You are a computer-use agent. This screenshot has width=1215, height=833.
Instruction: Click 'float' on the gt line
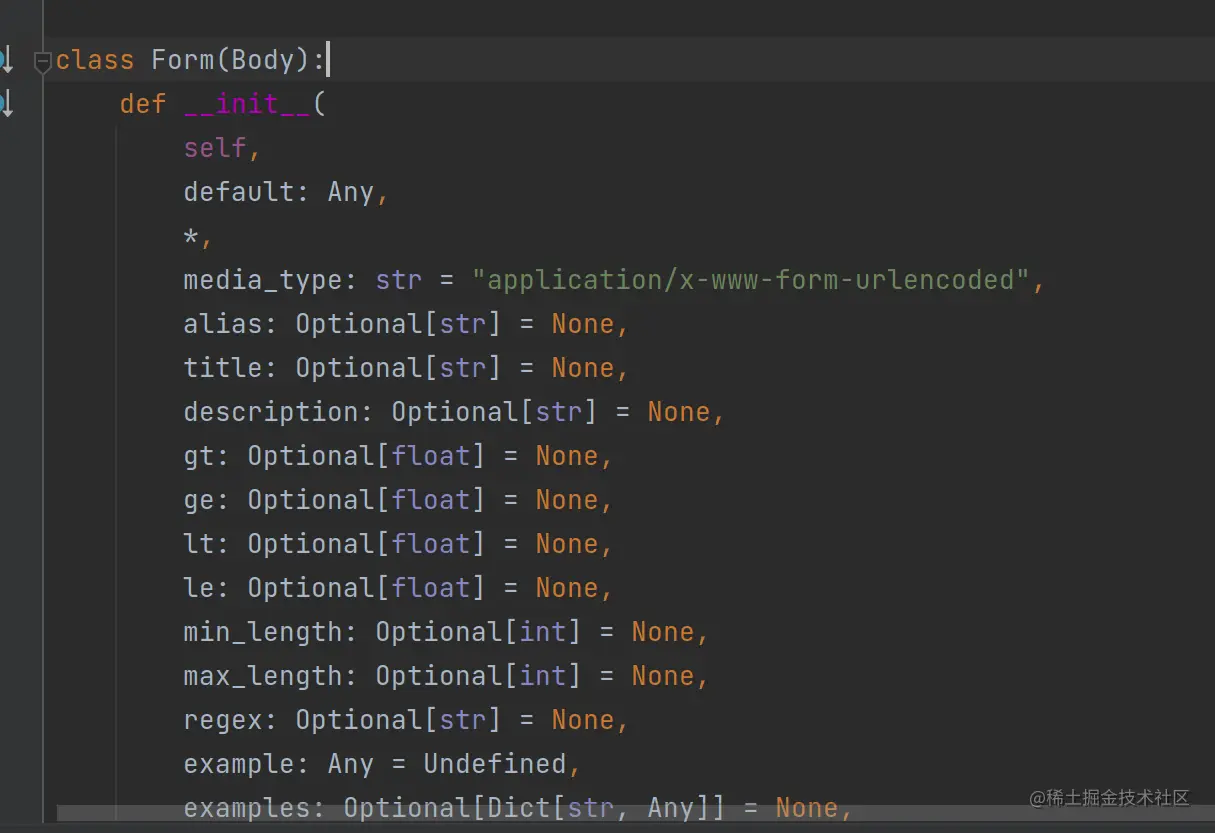click(431, 456)
